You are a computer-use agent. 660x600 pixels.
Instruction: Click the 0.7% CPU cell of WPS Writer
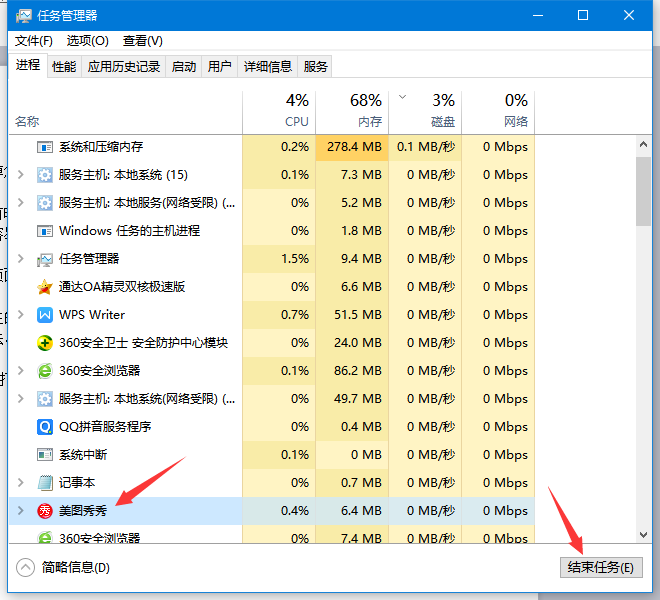click(279, 315)
